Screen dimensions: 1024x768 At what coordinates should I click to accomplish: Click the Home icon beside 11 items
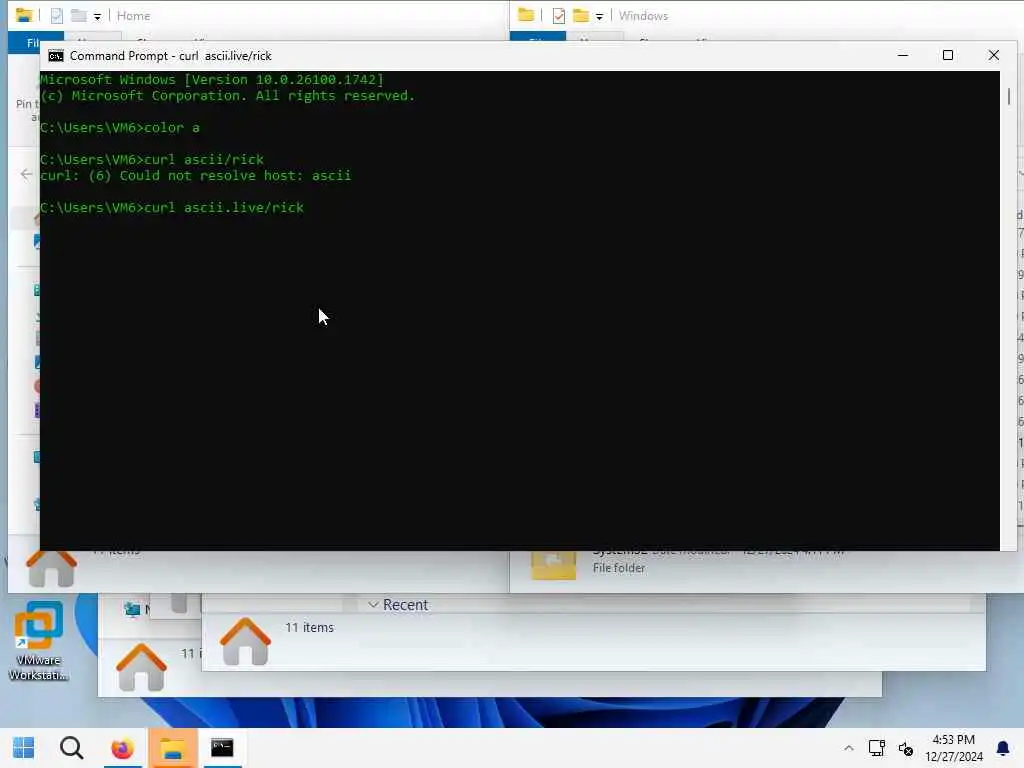coord(246,641)
